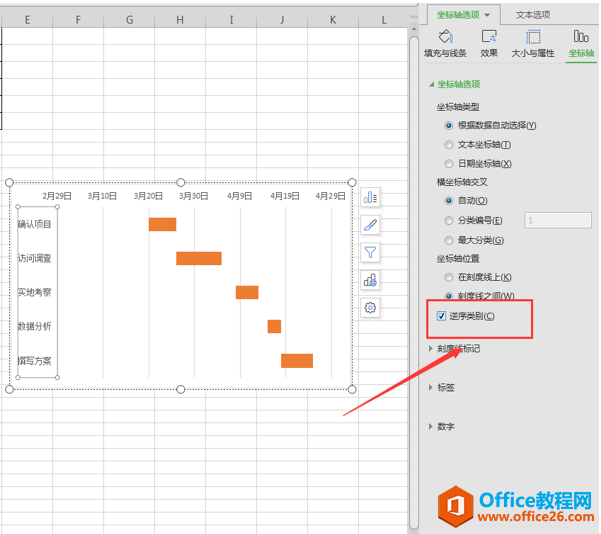Click the 确认项目 axis label
Viewport: 601px width, 534px height.
tap(35, 224)
